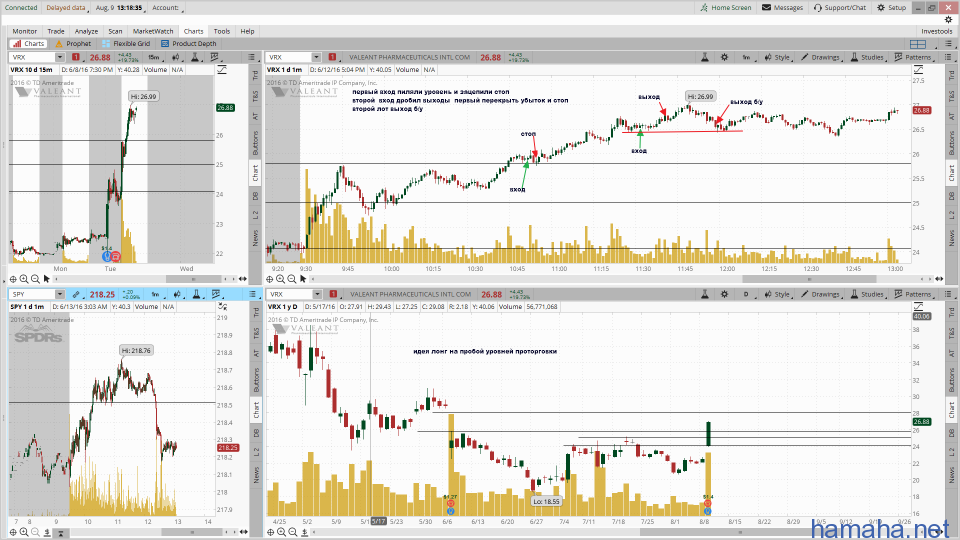Open candlestick style icon in top-left chart
960x540 pixels.
point(176,57)
